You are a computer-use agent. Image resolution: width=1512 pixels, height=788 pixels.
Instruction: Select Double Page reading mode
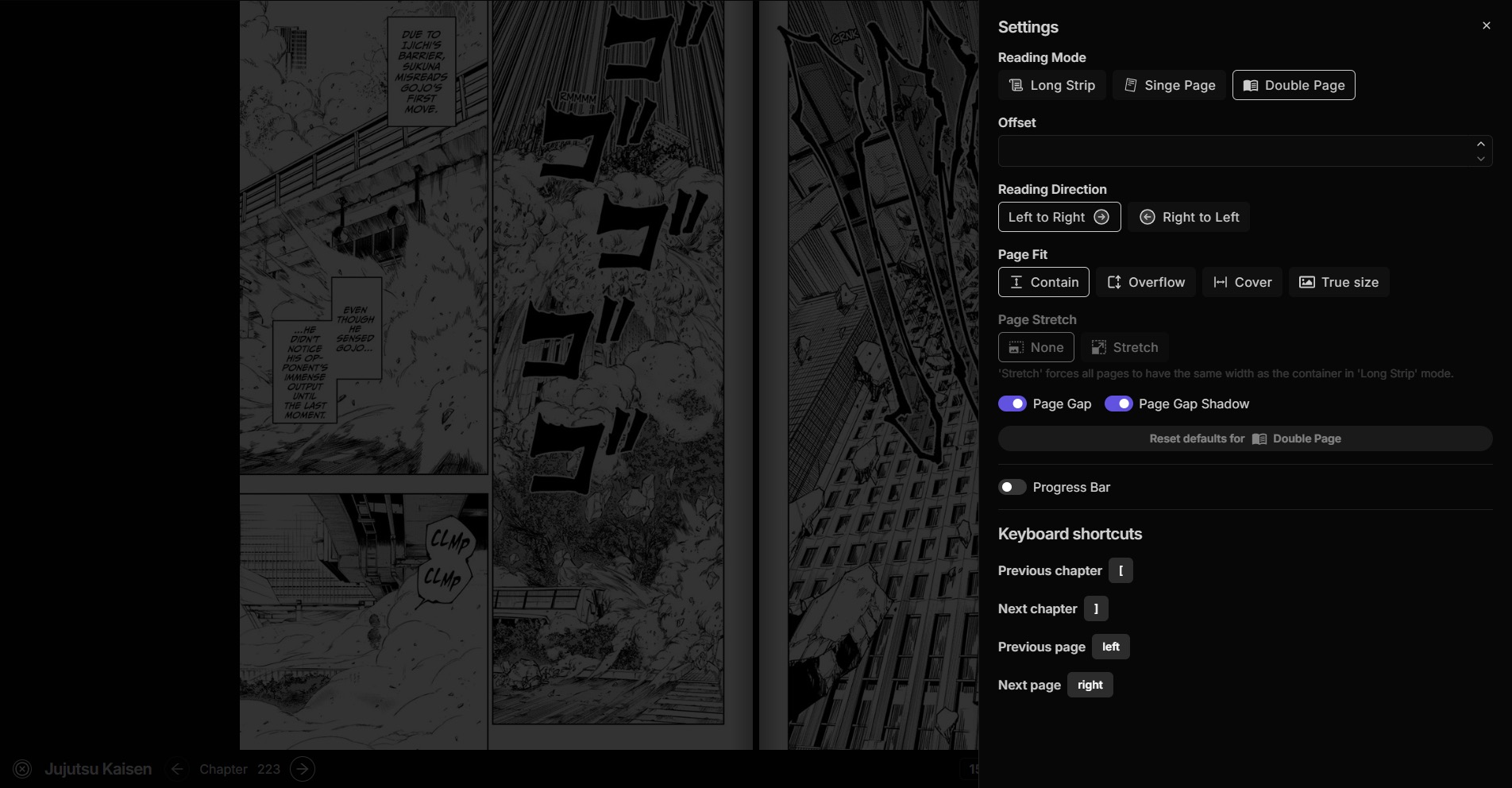pyautogui.click(x=1294, y=85)
